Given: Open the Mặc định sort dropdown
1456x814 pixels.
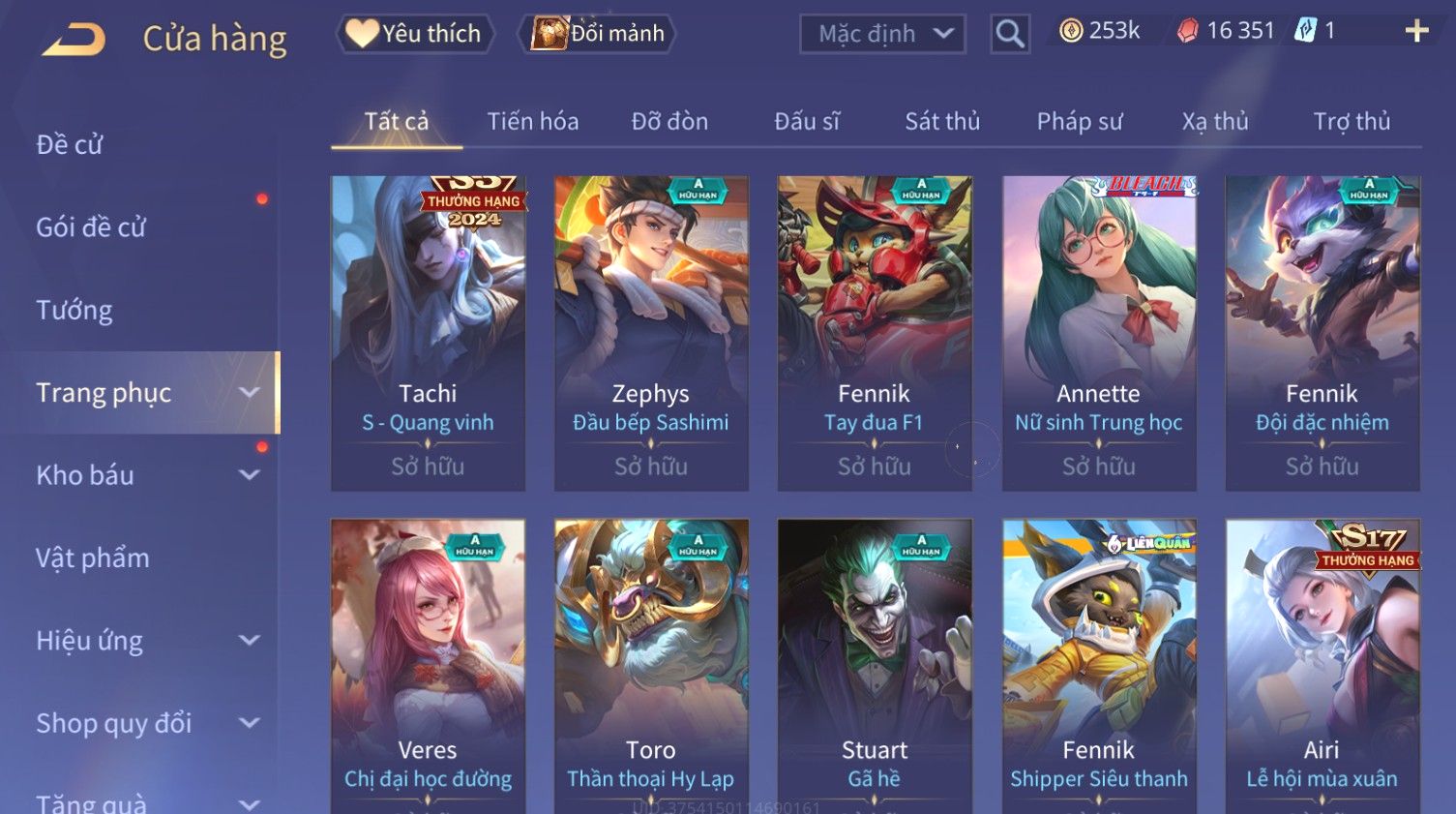Looking at the screenshot, I should point(882,34).
